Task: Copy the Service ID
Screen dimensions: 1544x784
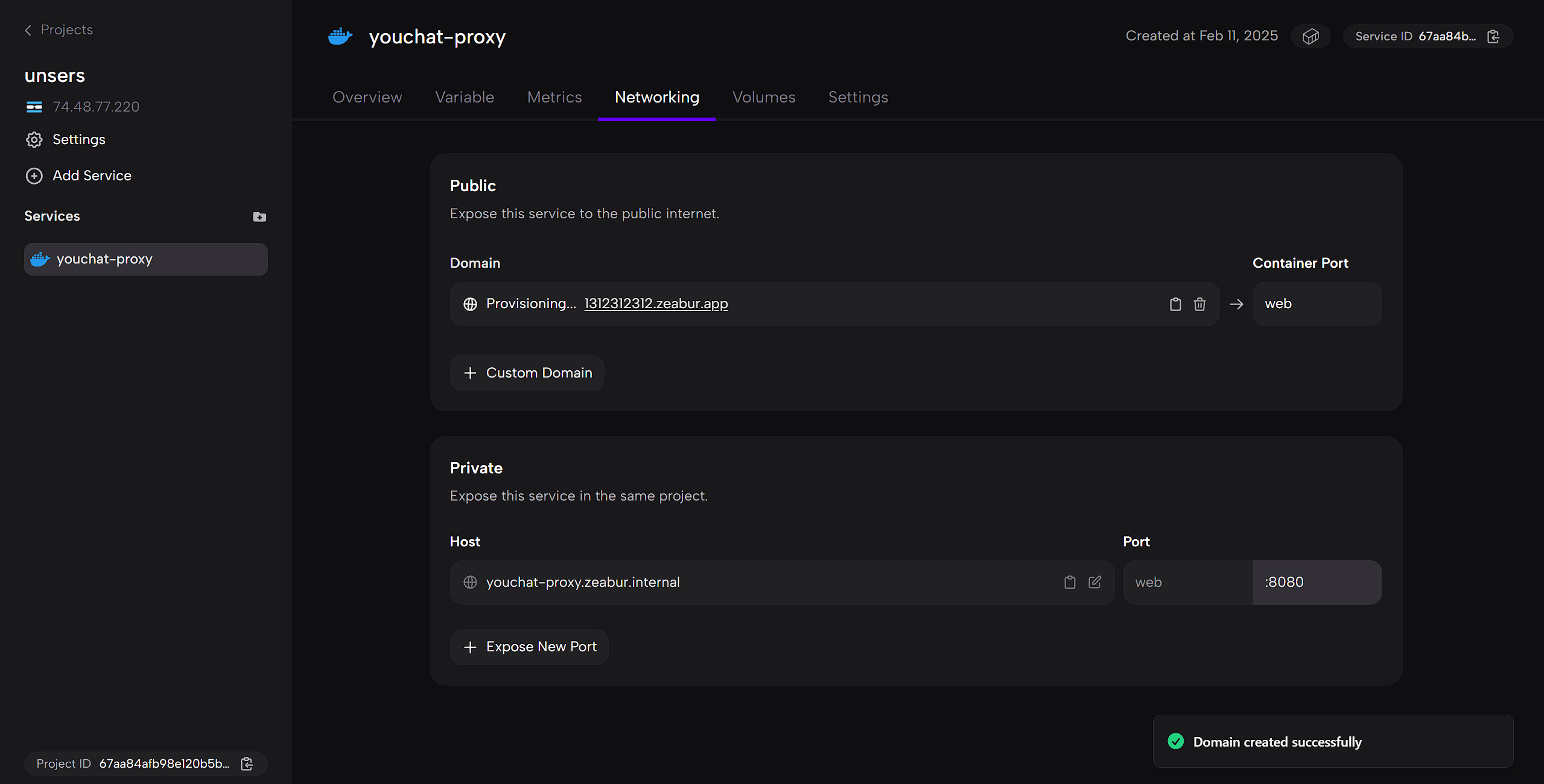Action: point(1493,36)
